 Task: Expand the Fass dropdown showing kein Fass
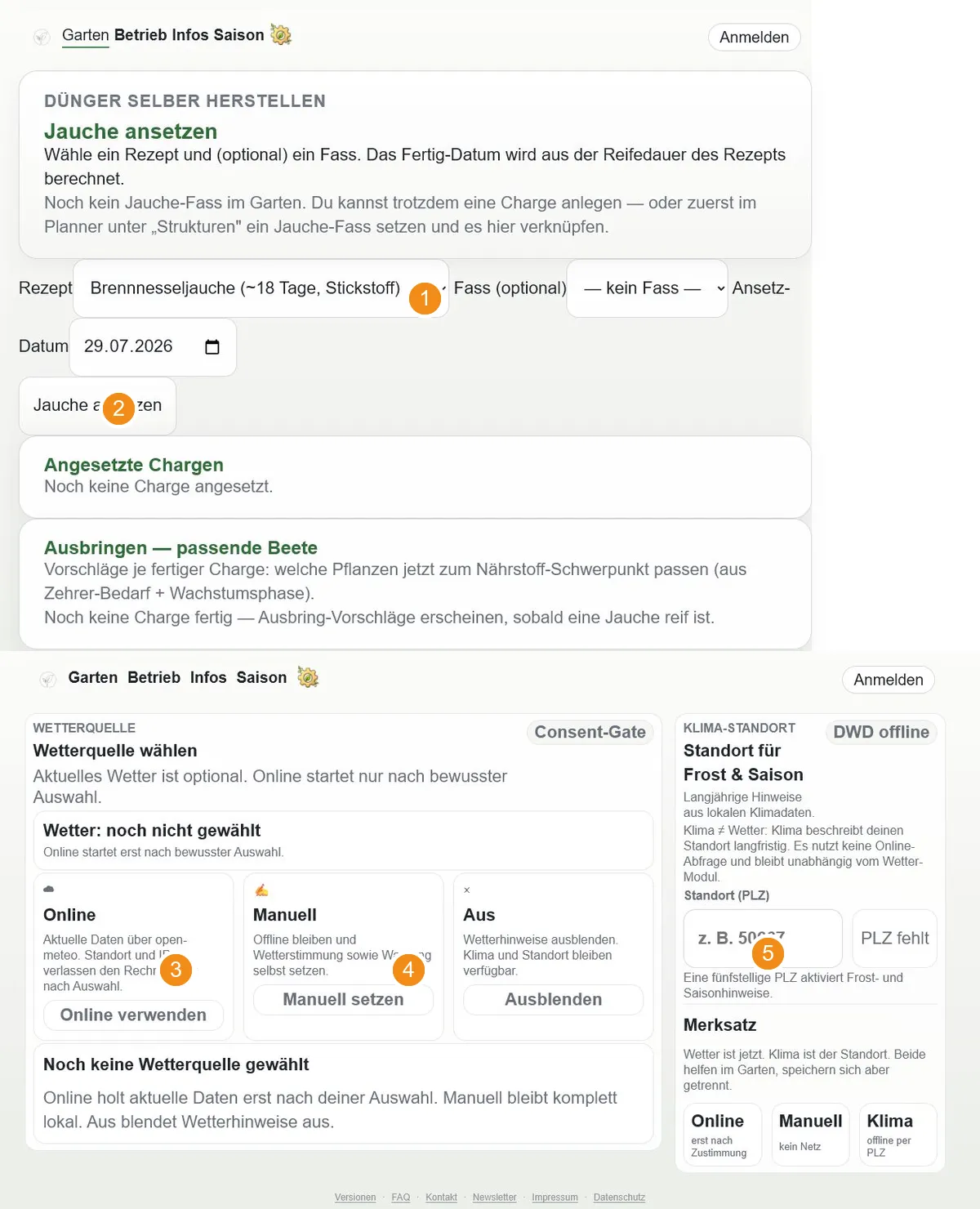[647, 288]
